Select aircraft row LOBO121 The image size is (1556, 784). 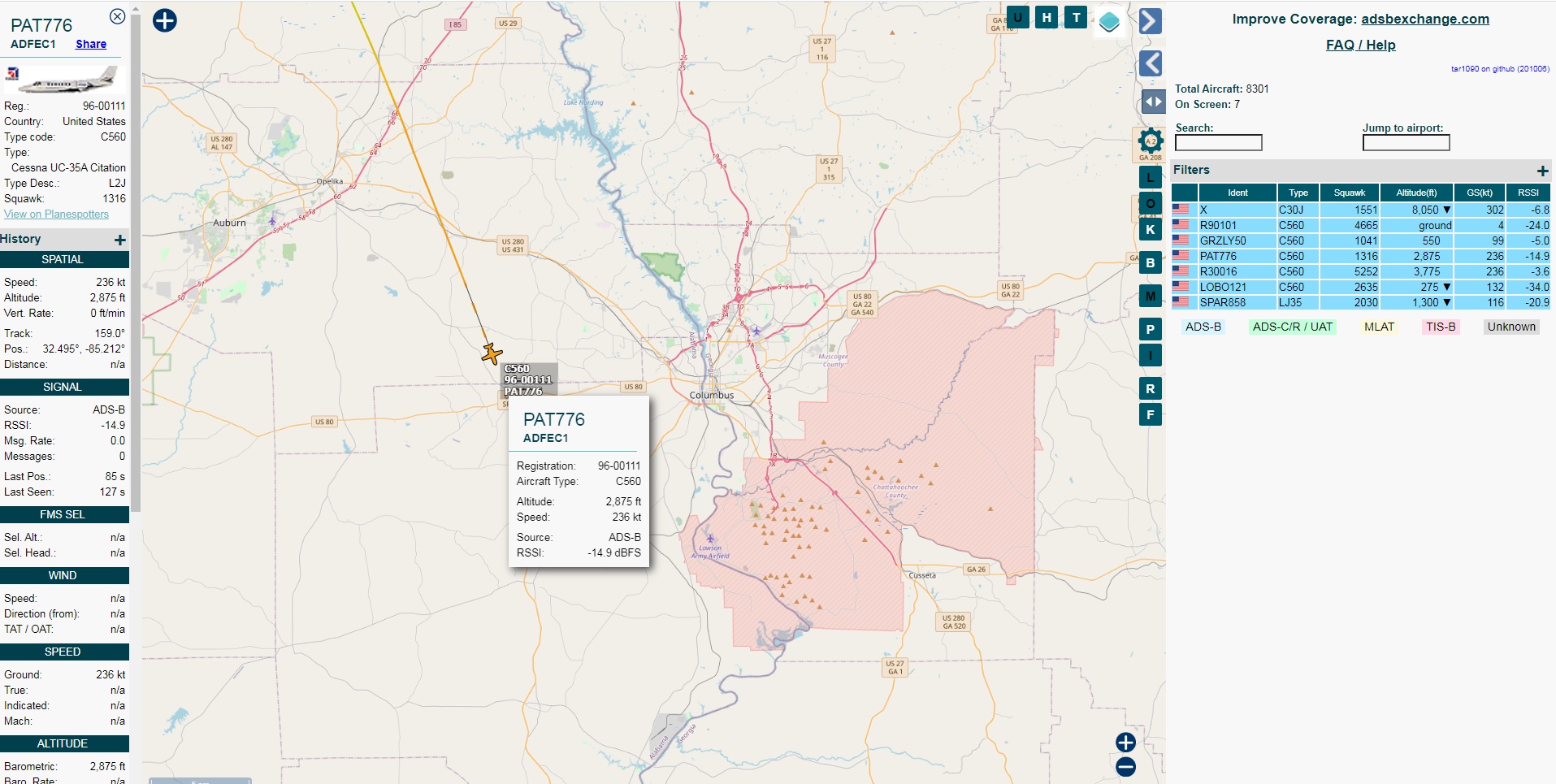coord(1360,287)
